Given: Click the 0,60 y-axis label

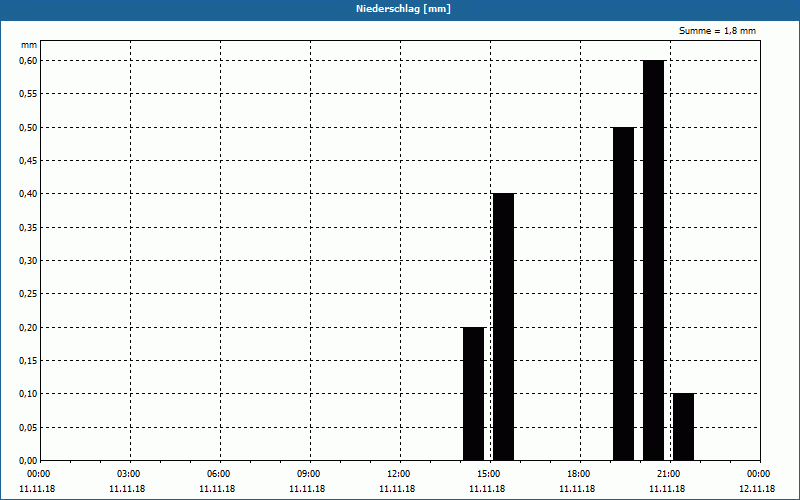Looking at the screenshot, I should coord(28,60).
